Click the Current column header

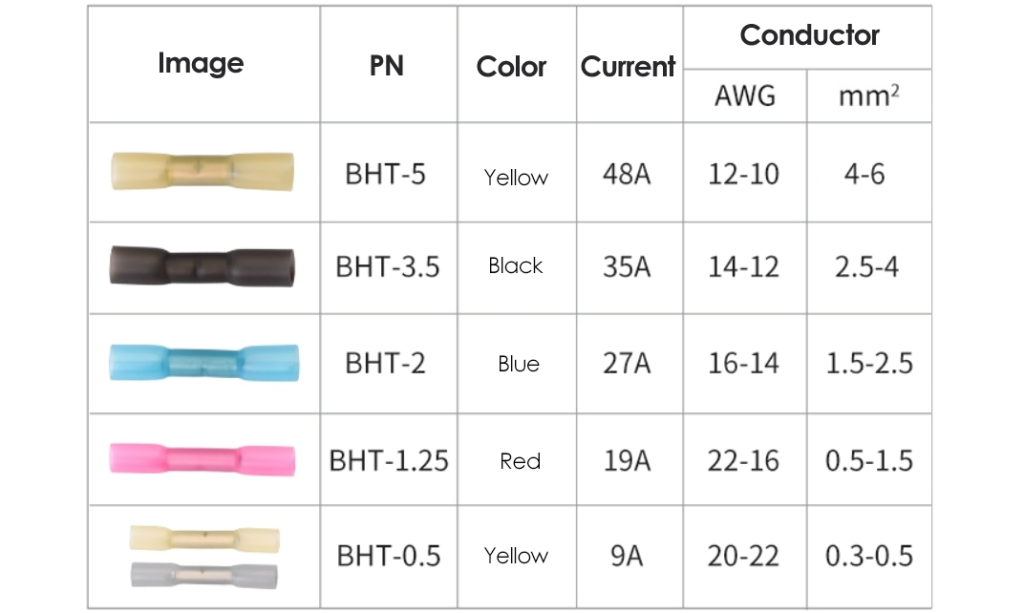tap(628, 67)
